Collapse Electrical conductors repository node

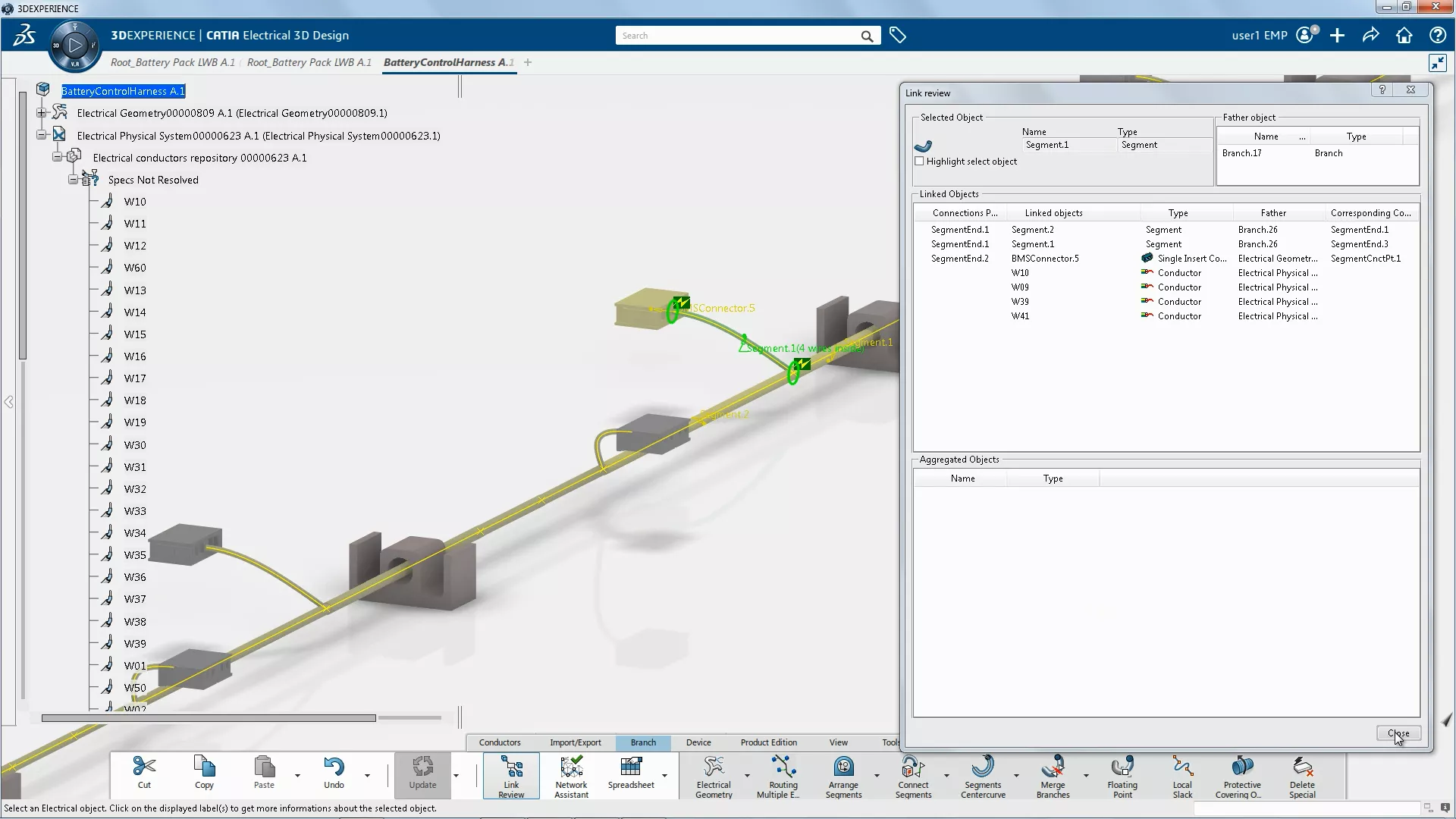(x=57, y=158)
